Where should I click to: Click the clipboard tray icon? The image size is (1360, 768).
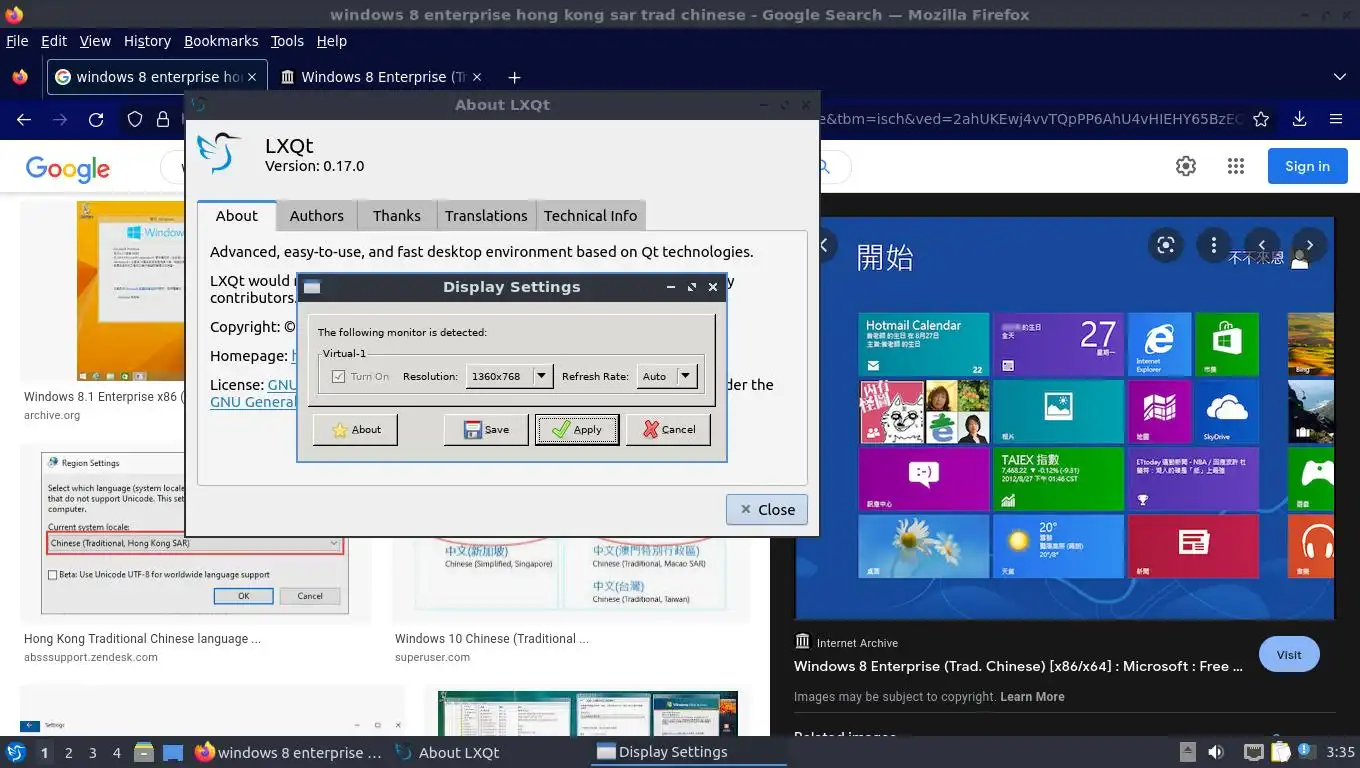[x=1281, y=752]
